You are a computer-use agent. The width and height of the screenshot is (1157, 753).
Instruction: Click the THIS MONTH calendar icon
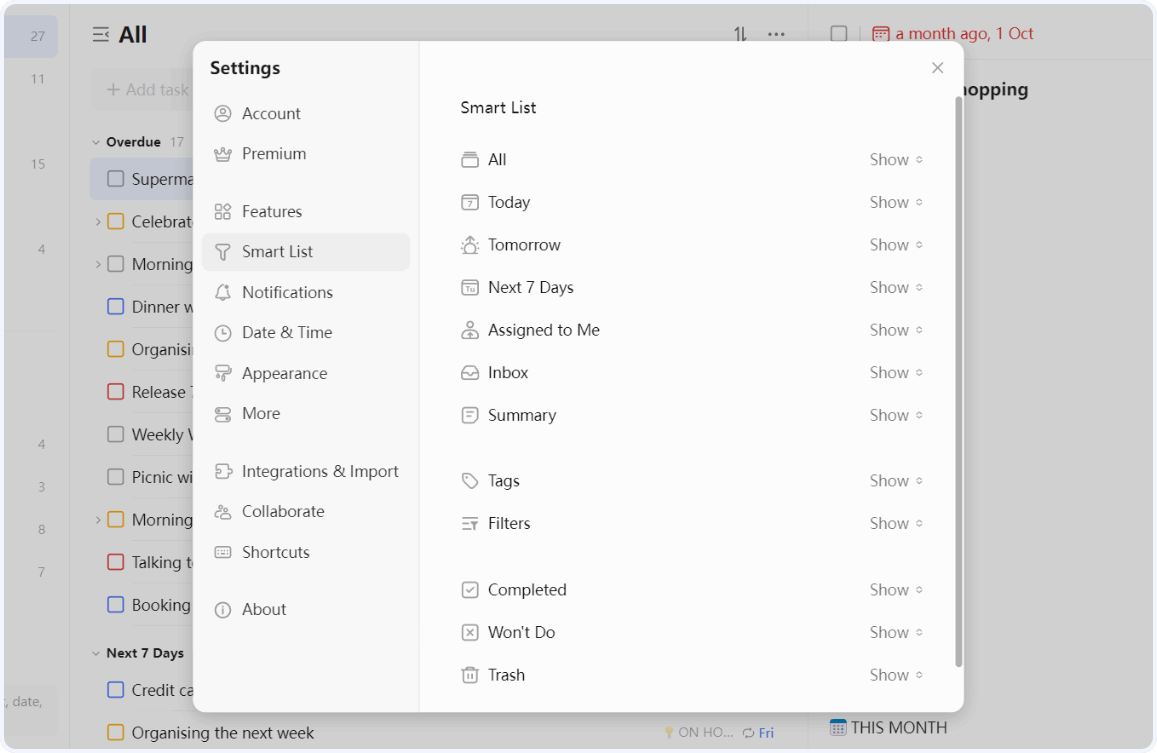click(840, 727)
